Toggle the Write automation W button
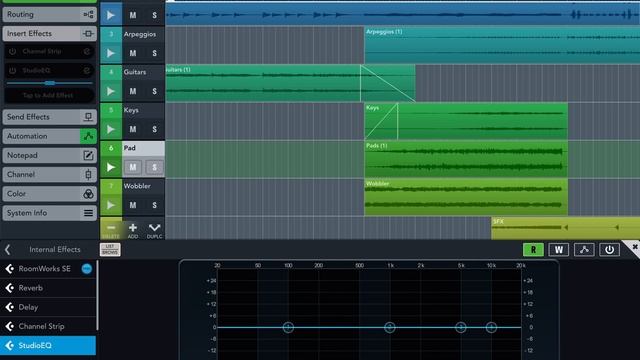 point(559,250)
